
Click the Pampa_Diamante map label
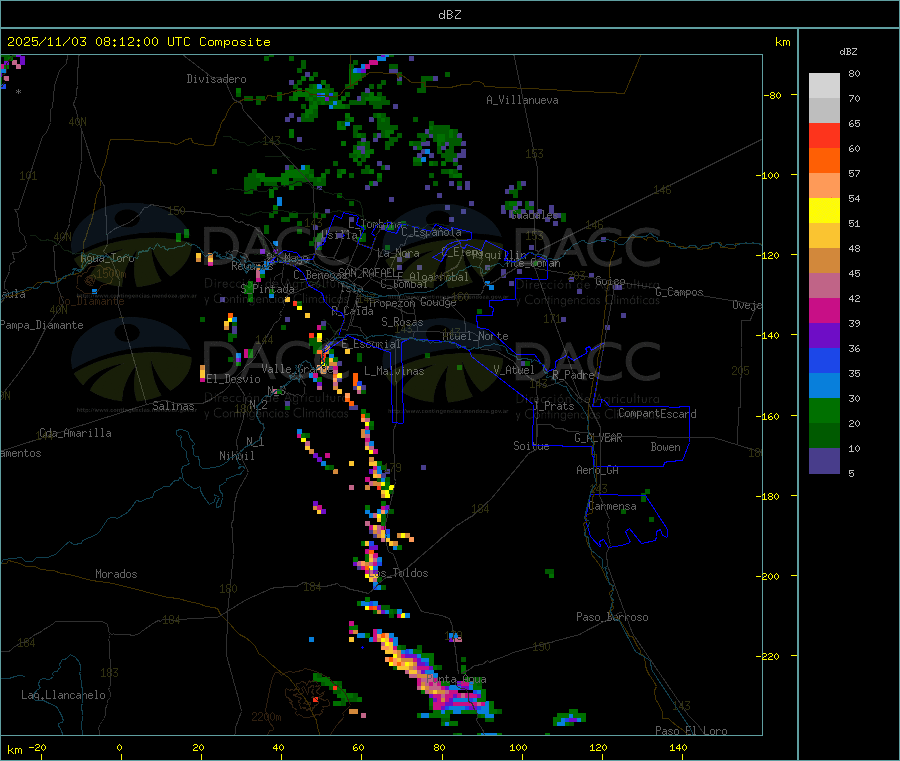coord(42,325)
